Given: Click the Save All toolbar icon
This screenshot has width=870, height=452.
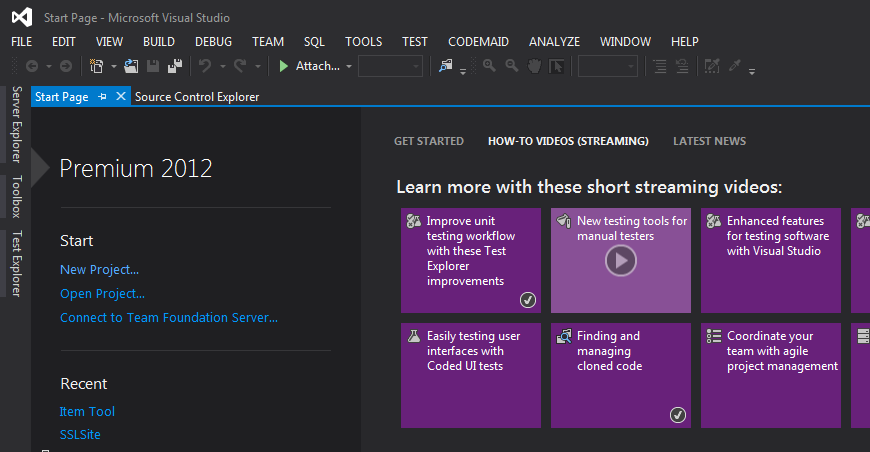Looking at the screenshot, I should tap(175, 67).
